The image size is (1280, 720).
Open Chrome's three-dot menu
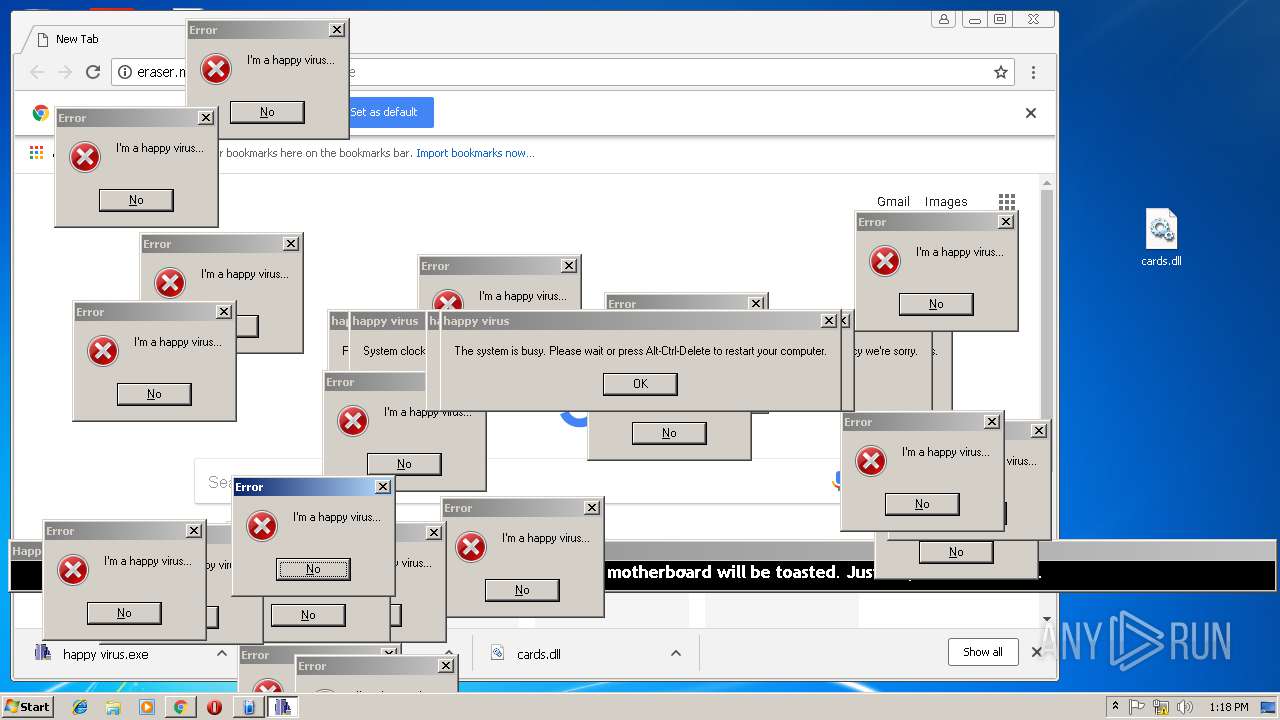[1033, 72]
